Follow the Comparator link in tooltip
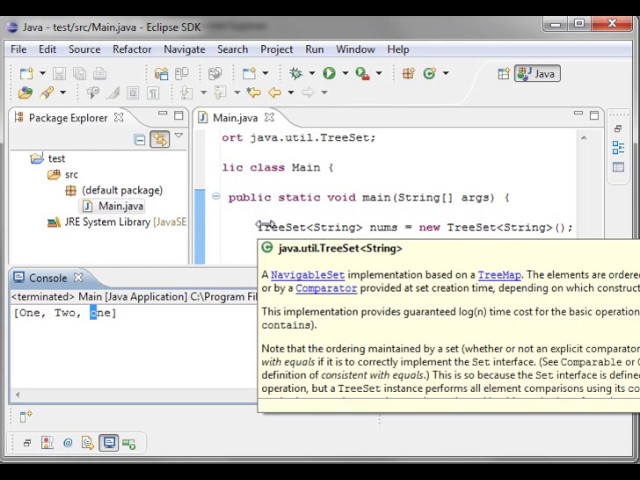 coord(326,288)
